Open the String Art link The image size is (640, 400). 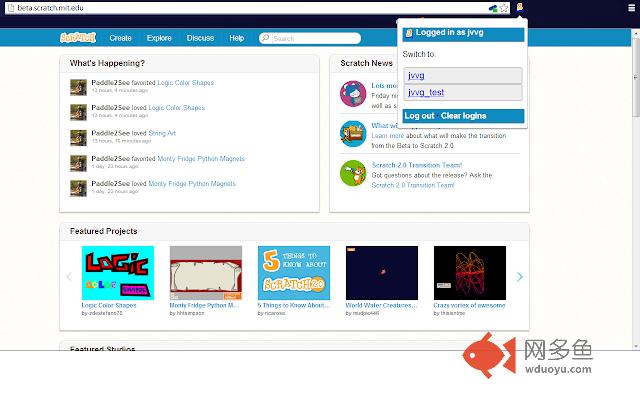coord(162,133)
